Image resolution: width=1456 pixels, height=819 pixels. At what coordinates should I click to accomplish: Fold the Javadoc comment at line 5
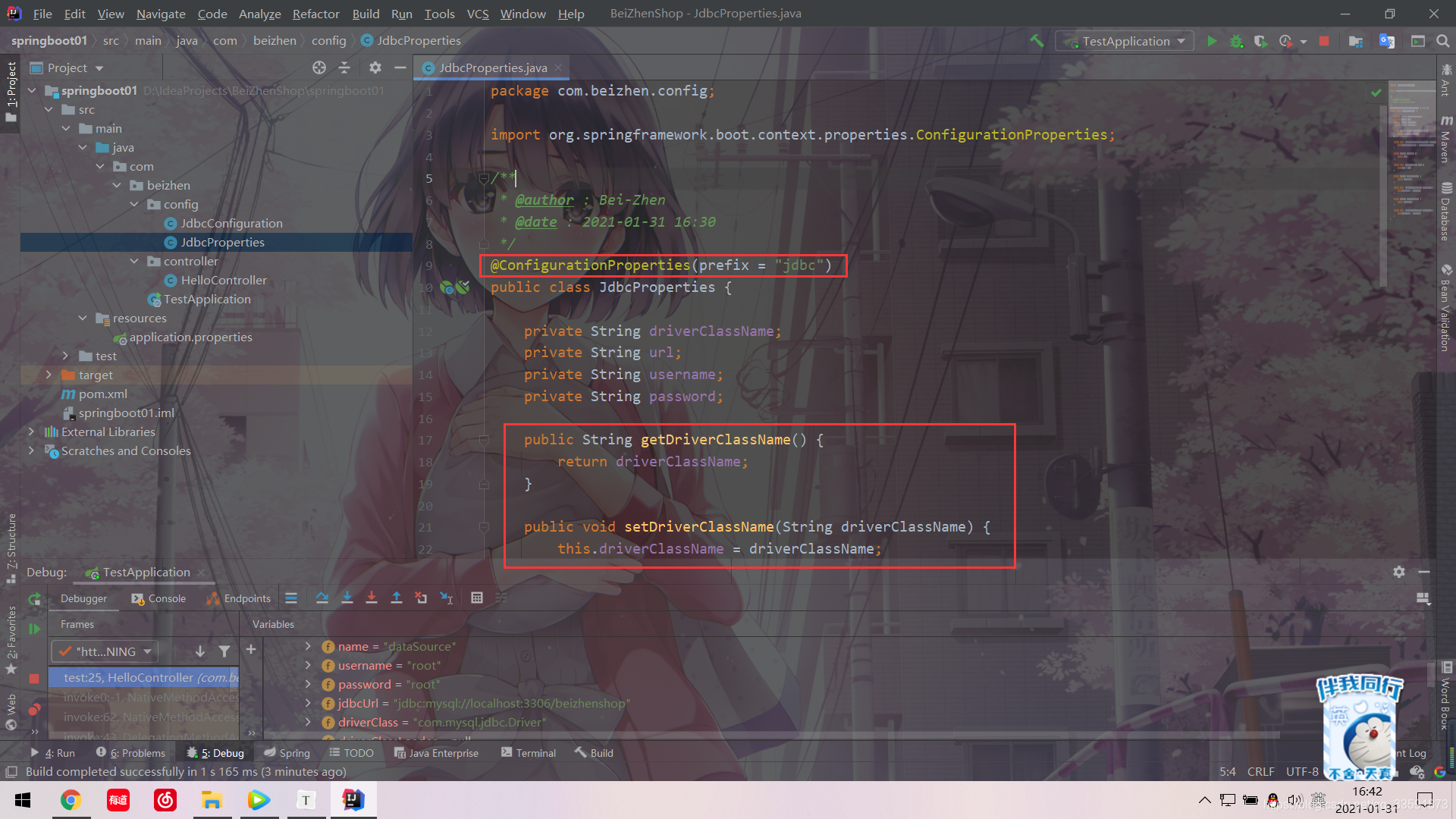[484, 178]
